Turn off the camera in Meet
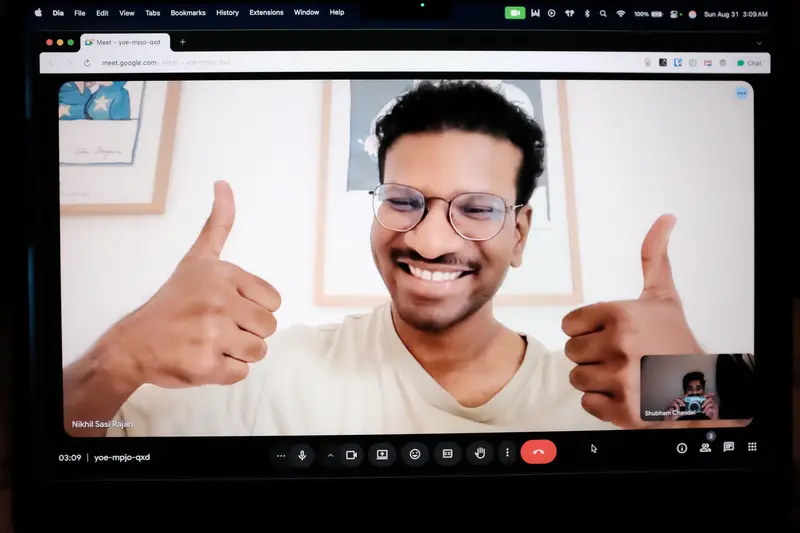The image size is (800, 533). click(x=352, y=455)
